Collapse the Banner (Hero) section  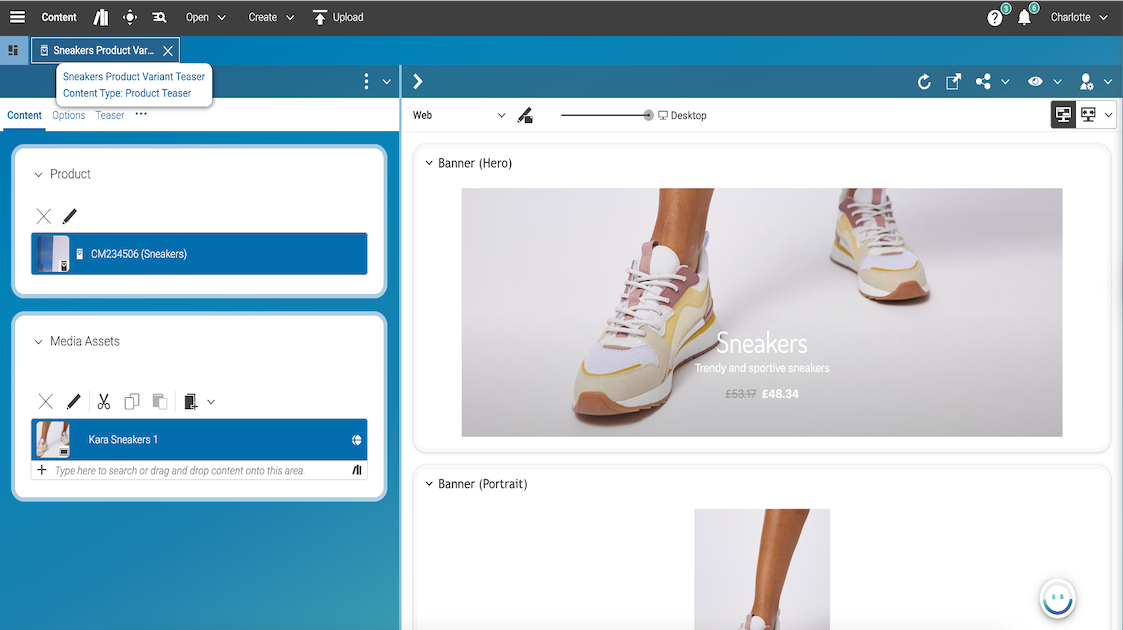click(x=429, y=163)
